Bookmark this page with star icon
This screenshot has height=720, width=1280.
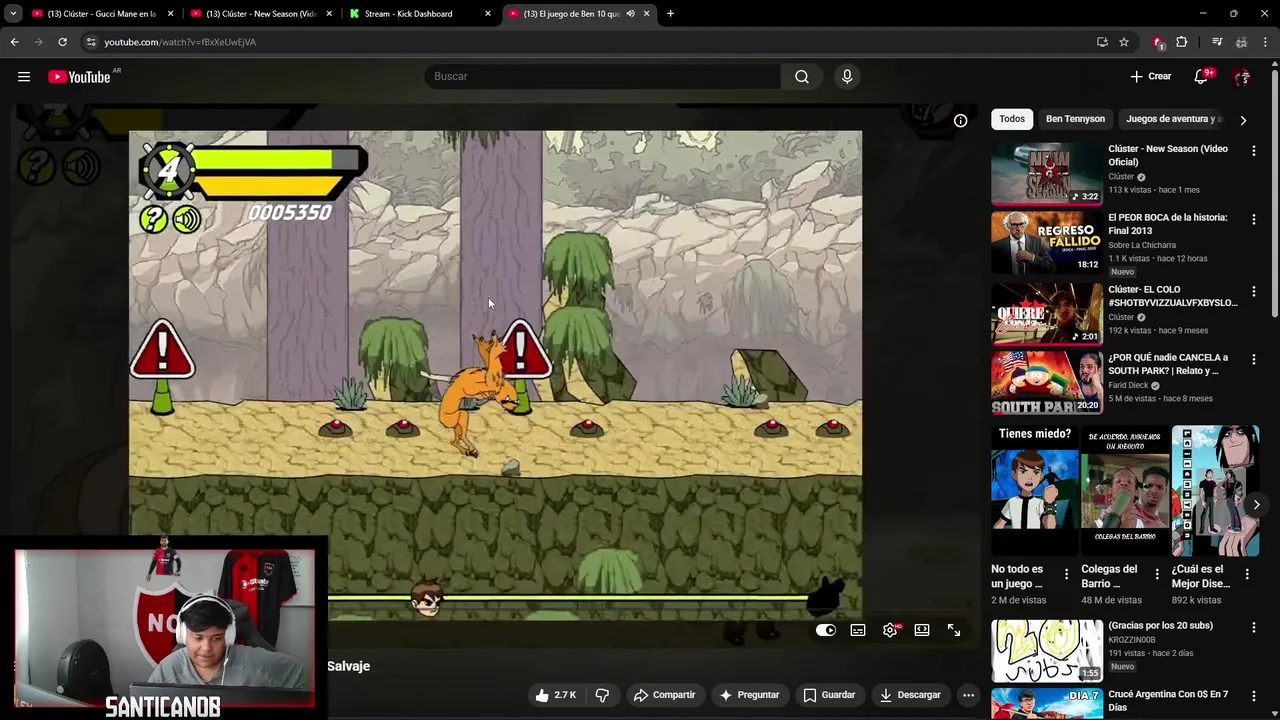coord(1124,42)
